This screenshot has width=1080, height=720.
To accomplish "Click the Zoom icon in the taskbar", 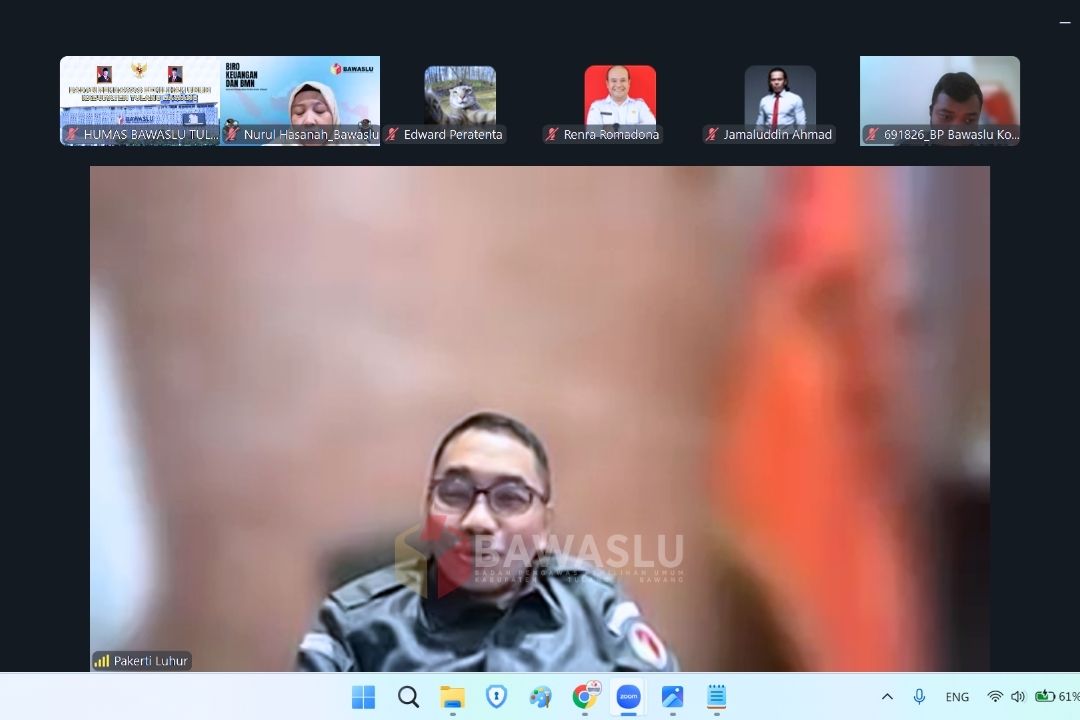I will pos(628,697).
